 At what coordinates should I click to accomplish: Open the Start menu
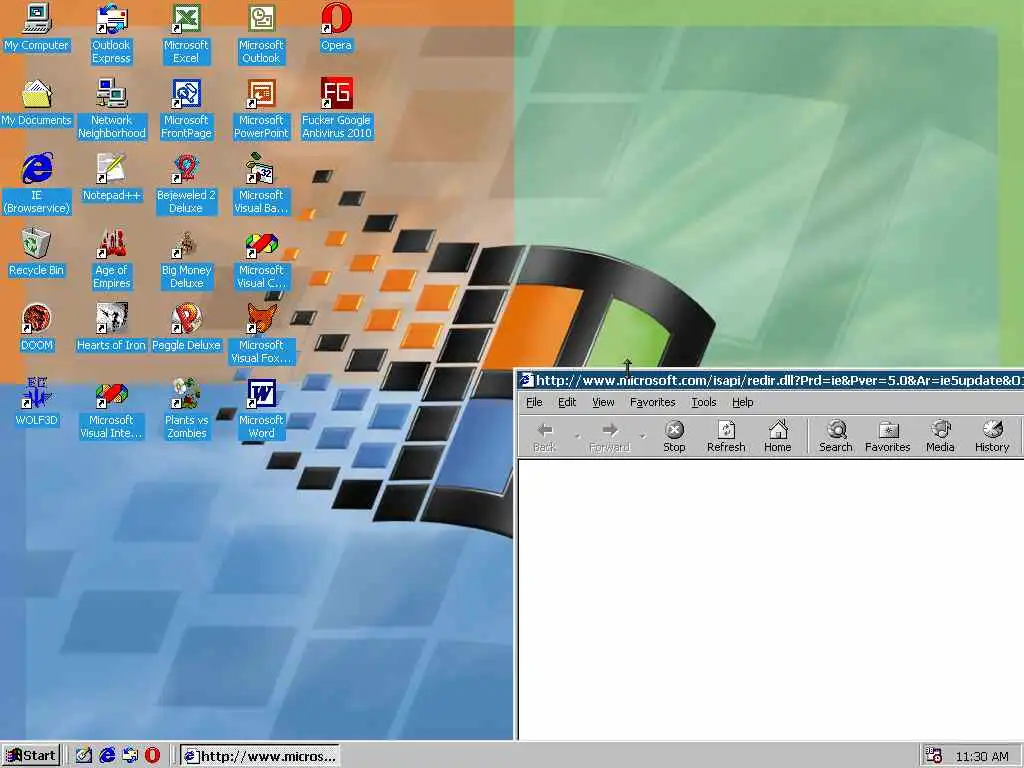click(x=31, y=756)
